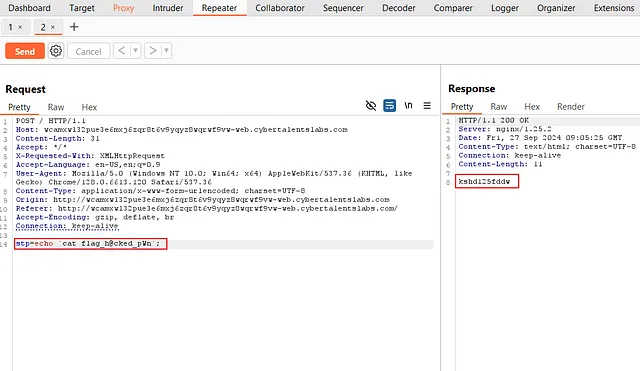Switch request view to Hex

click(89, 107)
